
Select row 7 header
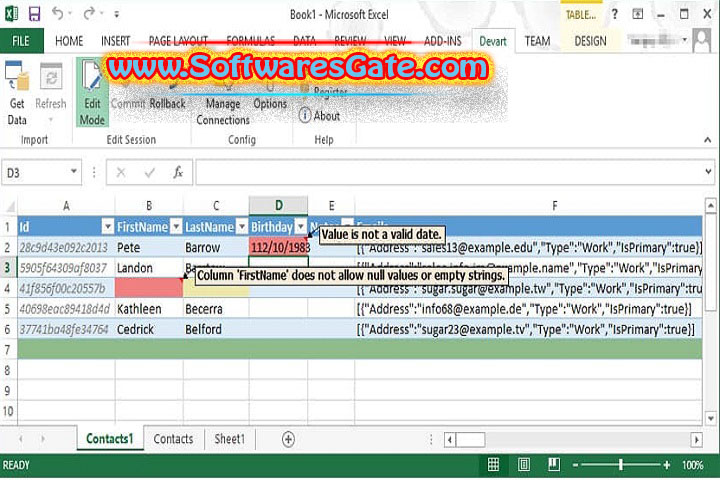8,350
